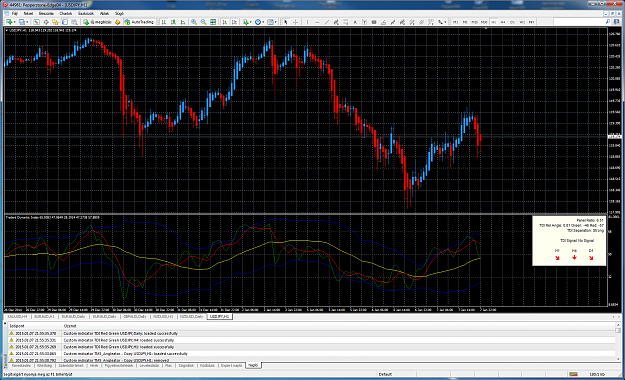
Task: Toggle the AutoTrading button
Action: point(139,22)
